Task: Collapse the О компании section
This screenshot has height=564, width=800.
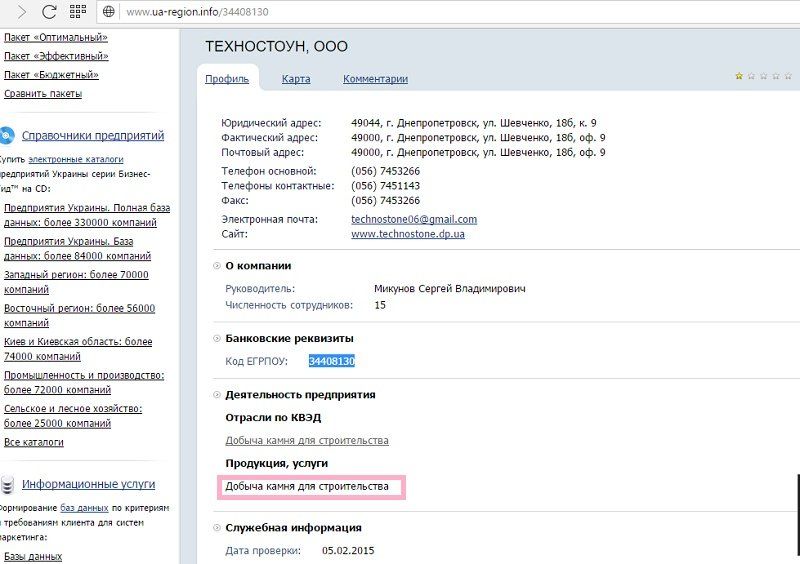Action: (217, 266)
